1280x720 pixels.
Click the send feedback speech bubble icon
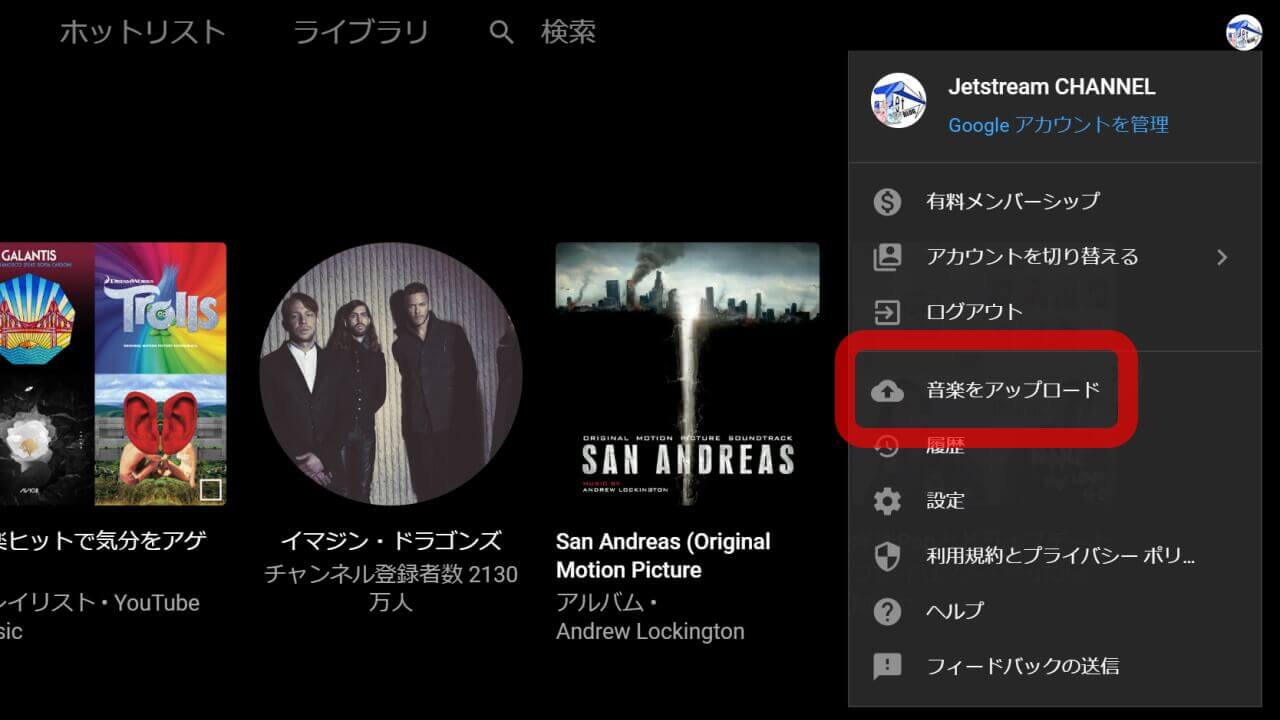[887, 666]
